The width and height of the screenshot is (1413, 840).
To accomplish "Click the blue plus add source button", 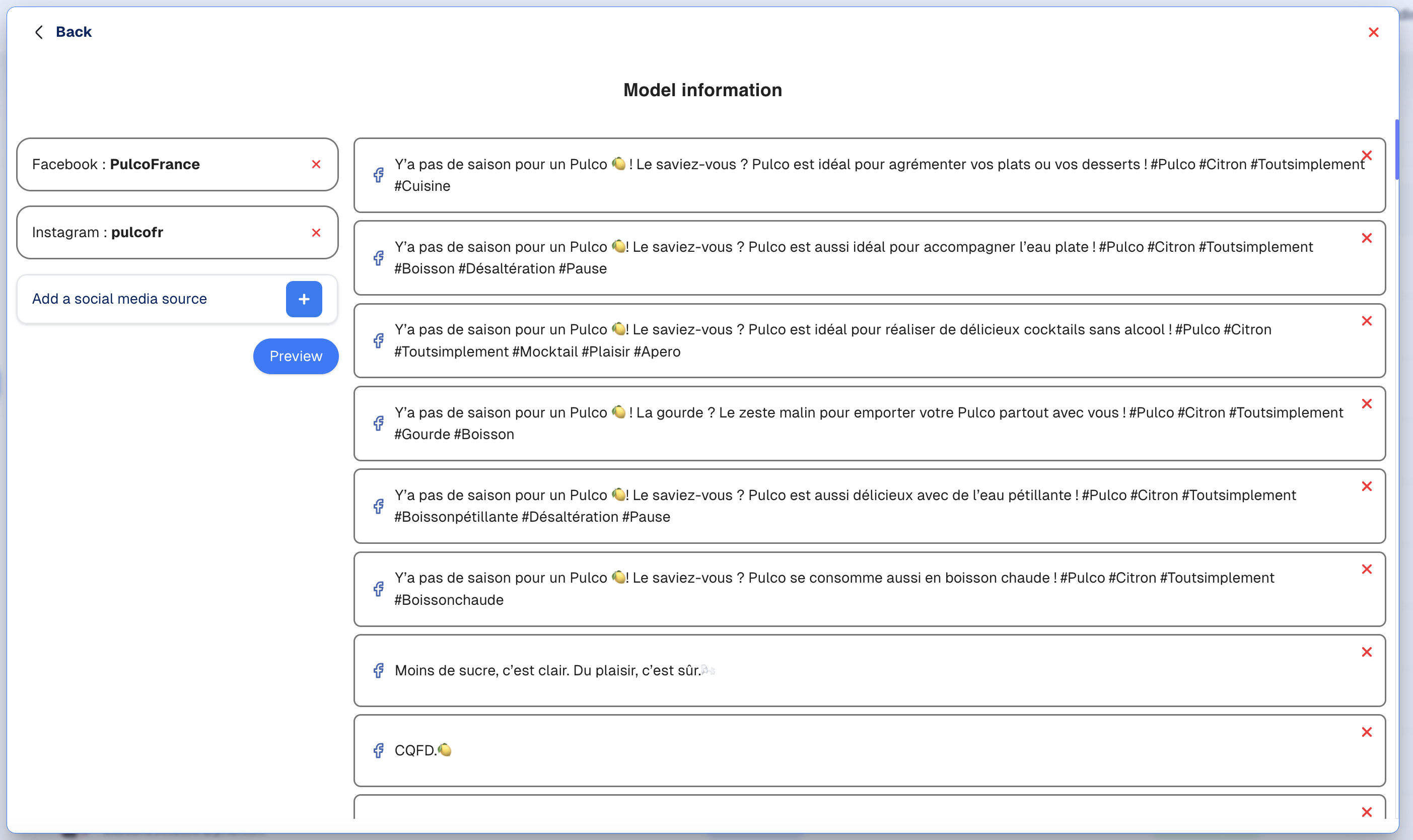I will tap(304, 299).
